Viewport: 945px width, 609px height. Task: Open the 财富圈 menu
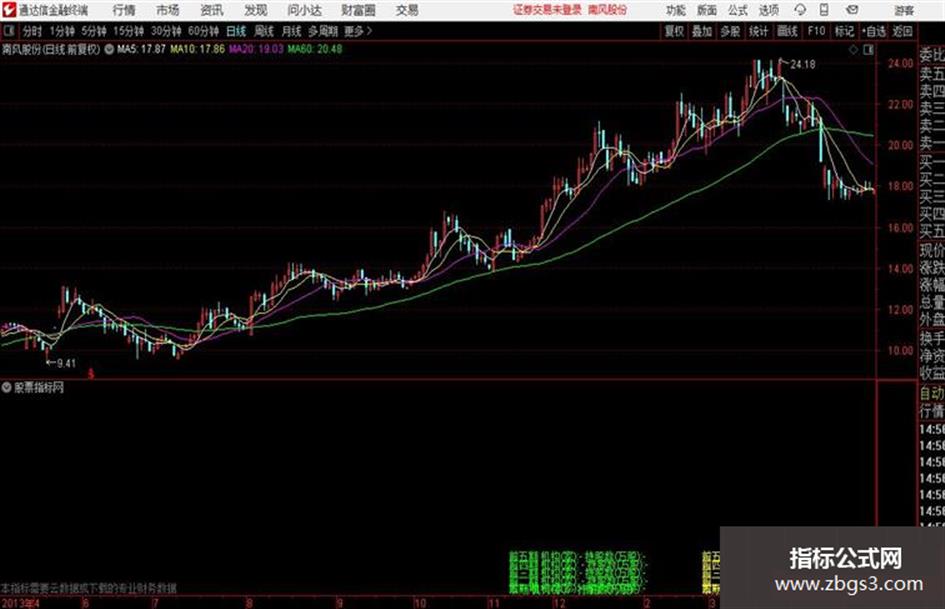358,10
